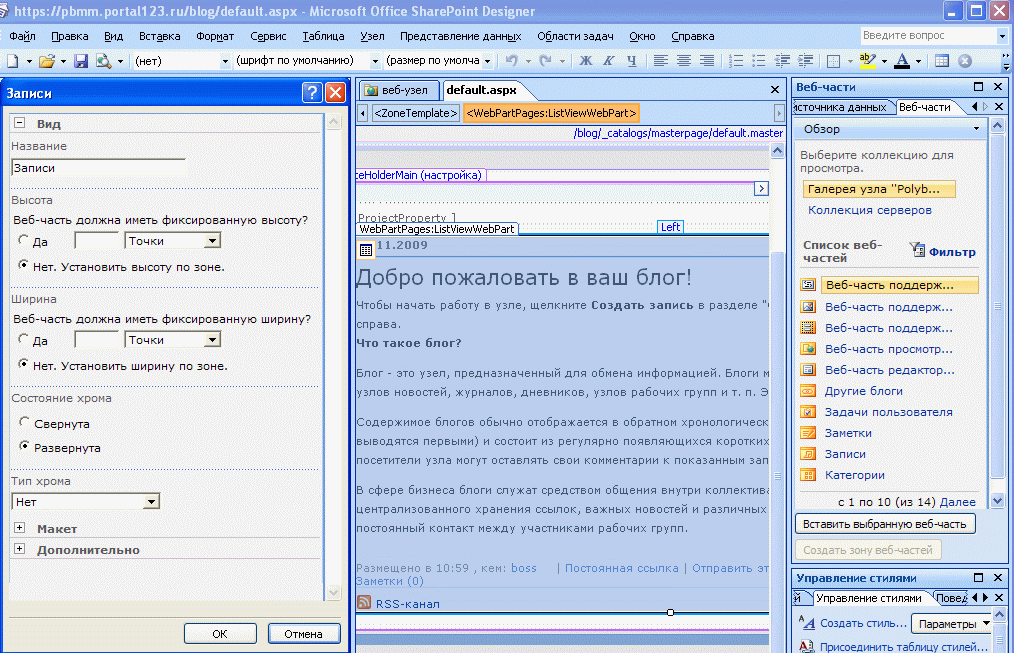Open the Таблица menu
Screen dimensions: 1014x653
(323, 36)
